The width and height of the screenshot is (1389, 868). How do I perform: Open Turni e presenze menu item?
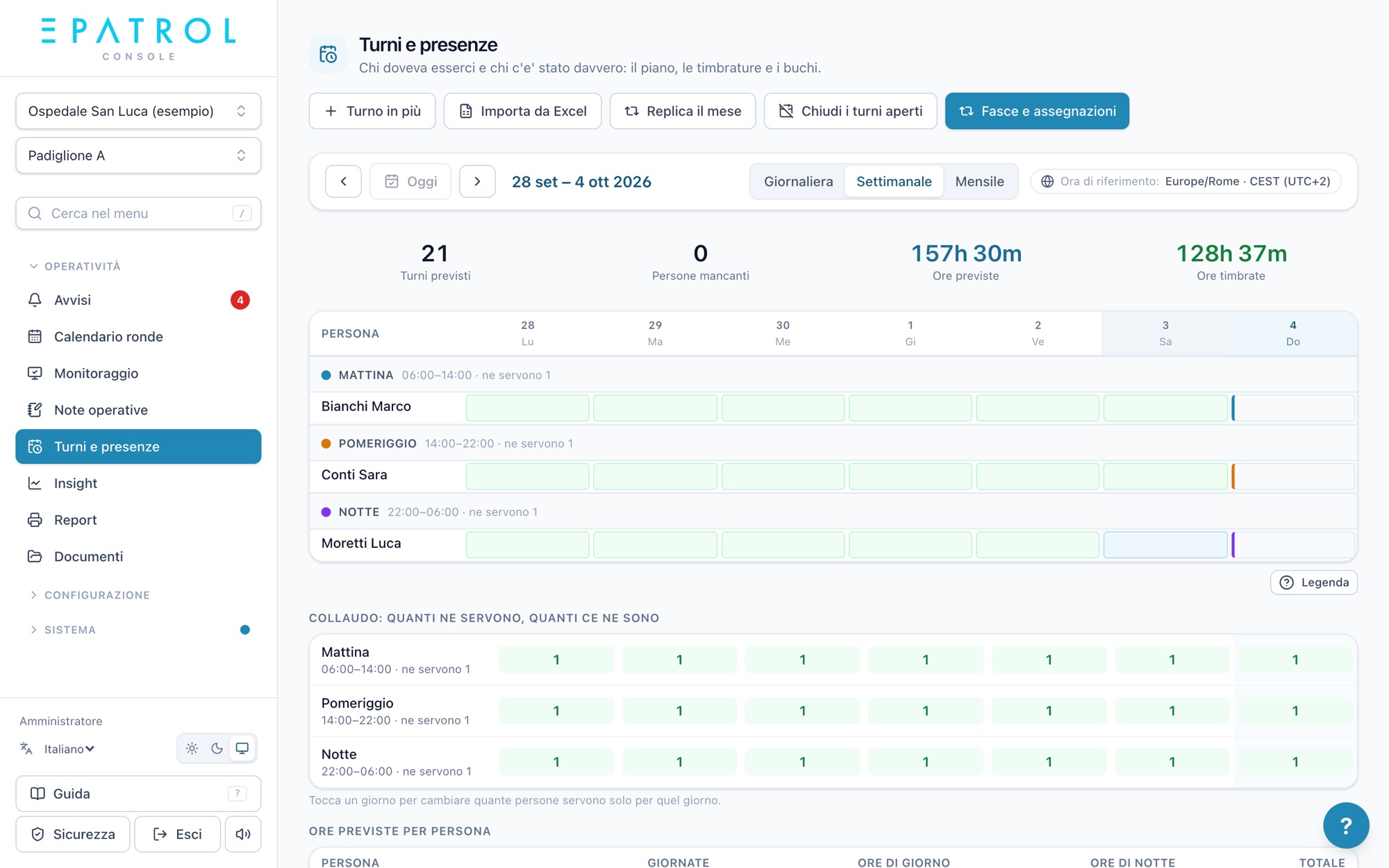tap(138, 446)
